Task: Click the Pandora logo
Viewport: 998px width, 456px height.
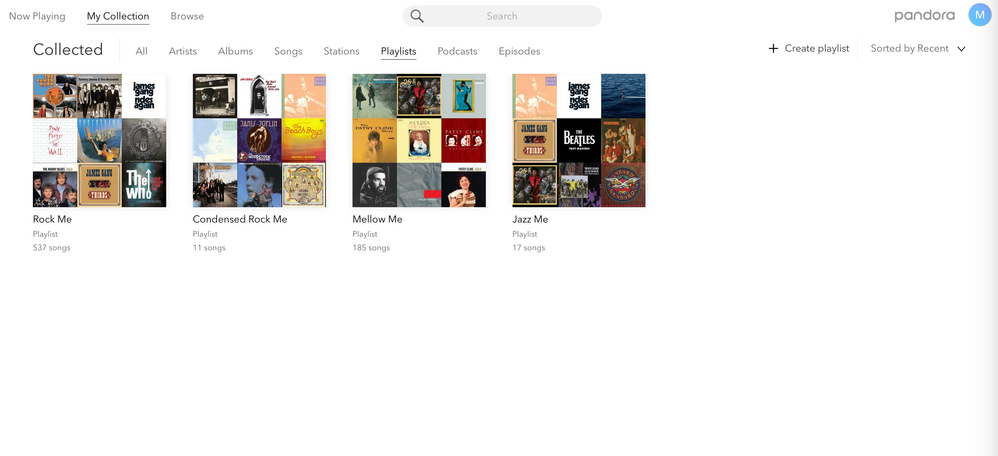Action: [x=924, y=16]
